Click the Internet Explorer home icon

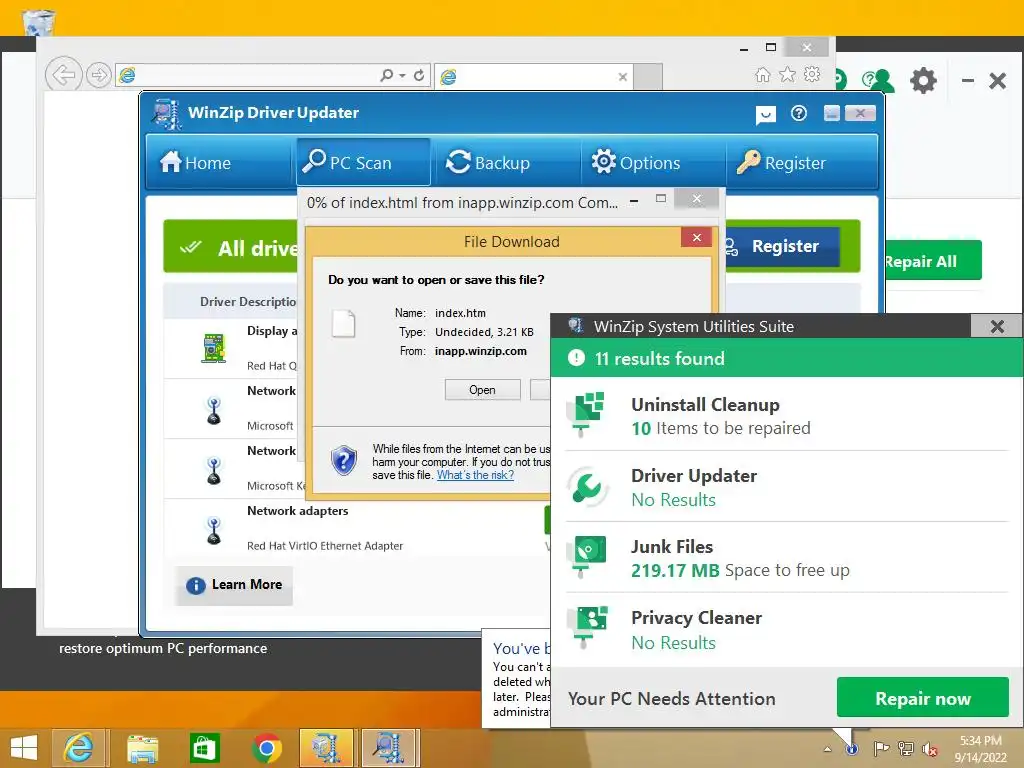(x=762, y=74)
